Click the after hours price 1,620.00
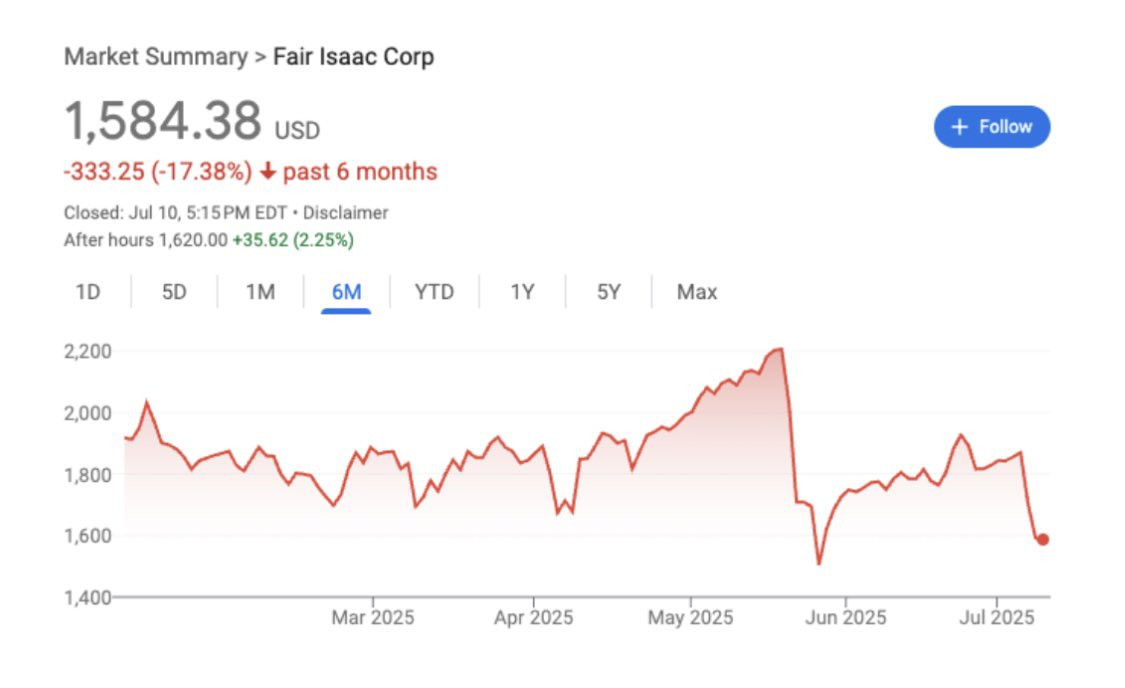This screenshot has width=1125, height=688. (193, 240)
